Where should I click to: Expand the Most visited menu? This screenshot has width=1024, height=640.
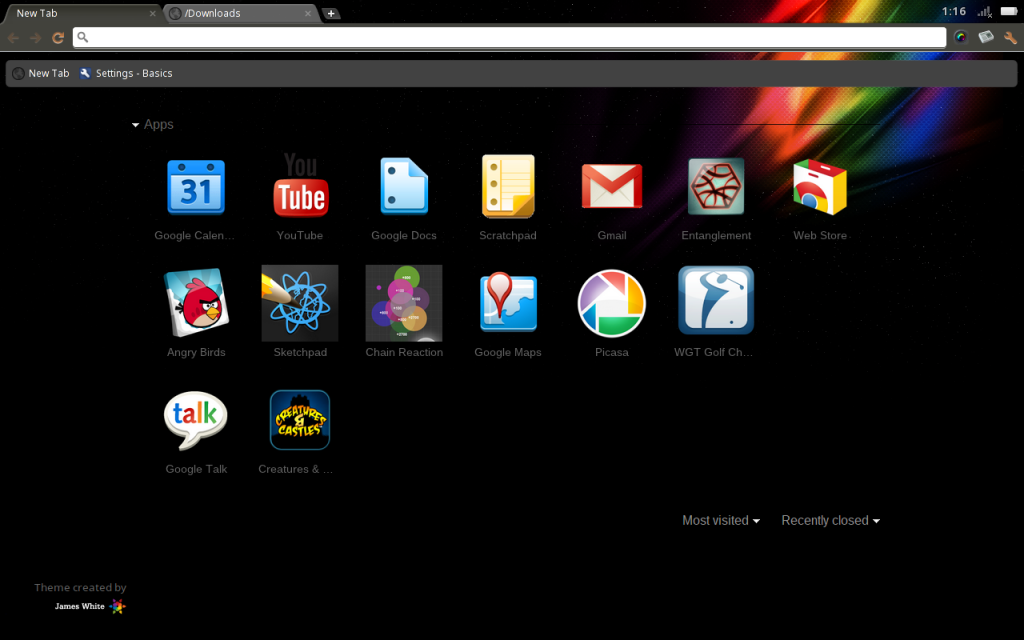point(721,520)
